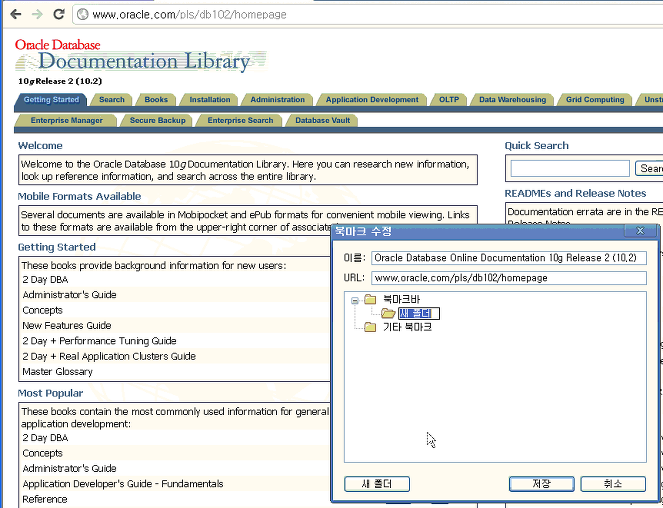Click the Oracle Database Documentation Library logo
Image resolution: width=663 pixels, height=508 pixels.
tap(140, 56)
